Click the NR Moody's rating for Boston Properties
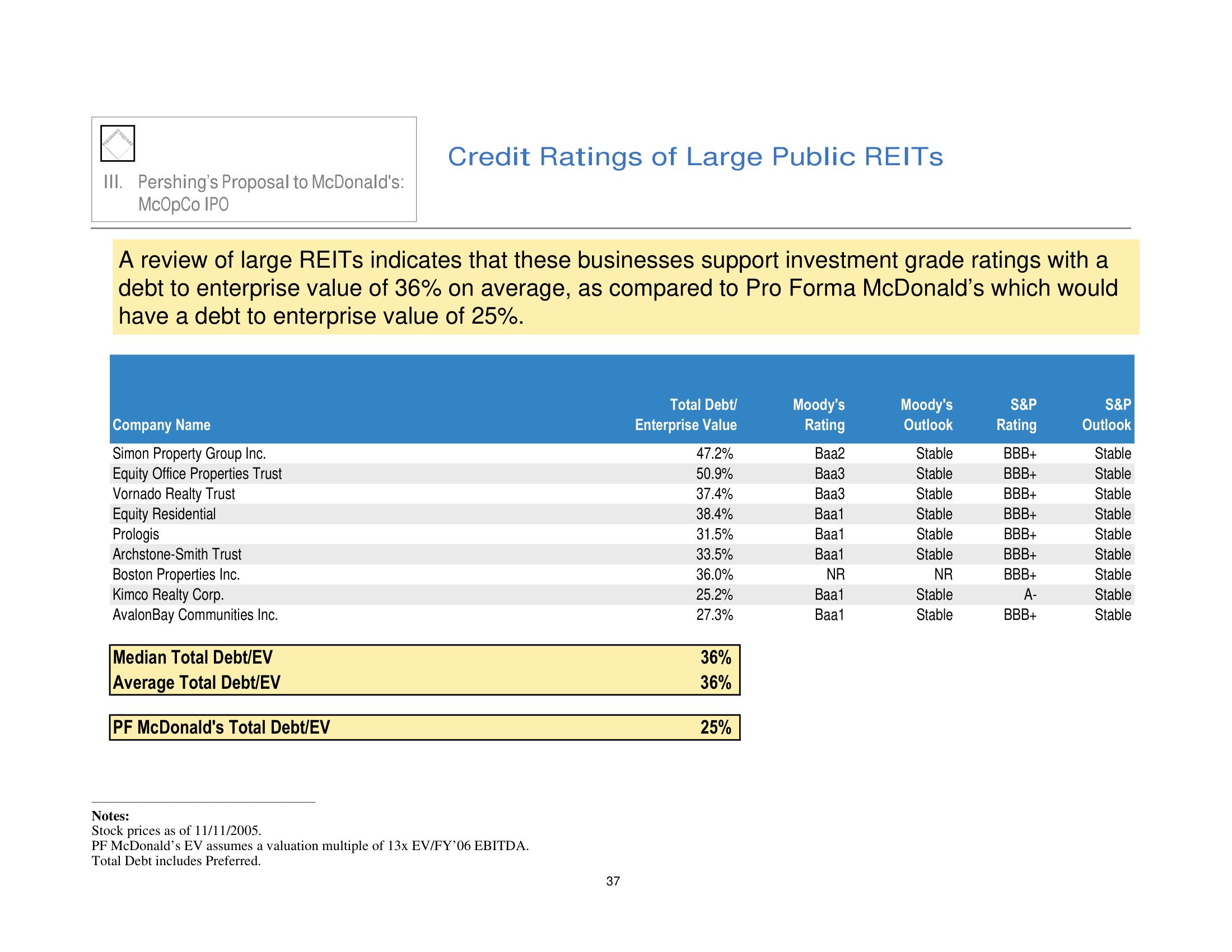 pyautogui.click(x=836, y=575)
